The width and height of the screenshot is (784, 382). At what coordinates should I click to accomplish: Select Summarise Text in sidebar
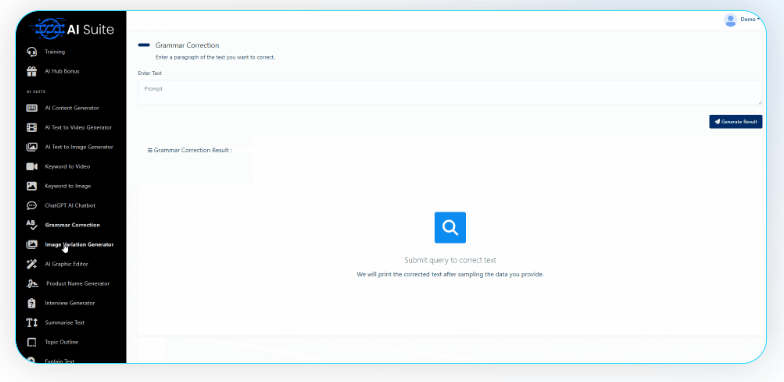coord(65,322)
